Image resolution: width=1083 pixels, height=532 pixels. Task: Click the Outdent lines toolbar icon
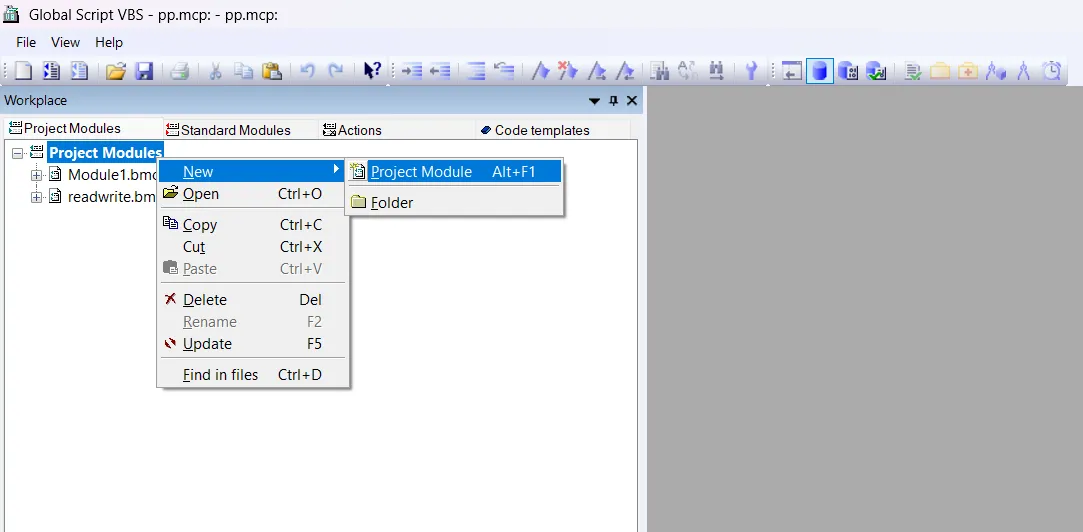[440, 70]
